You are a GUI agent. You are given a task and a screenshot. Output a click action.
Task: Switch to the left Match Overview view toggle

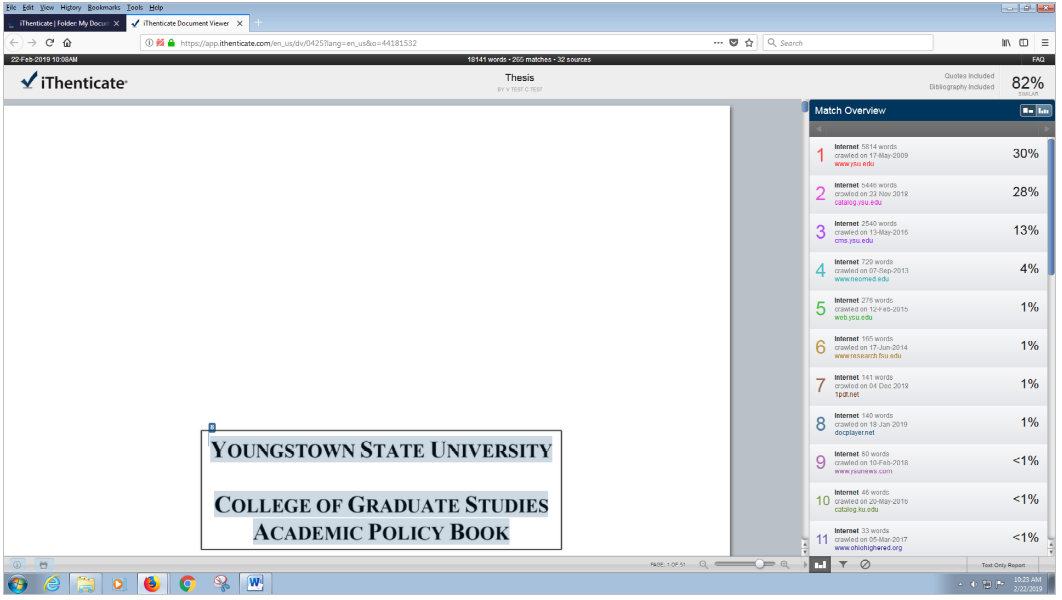1027,111
